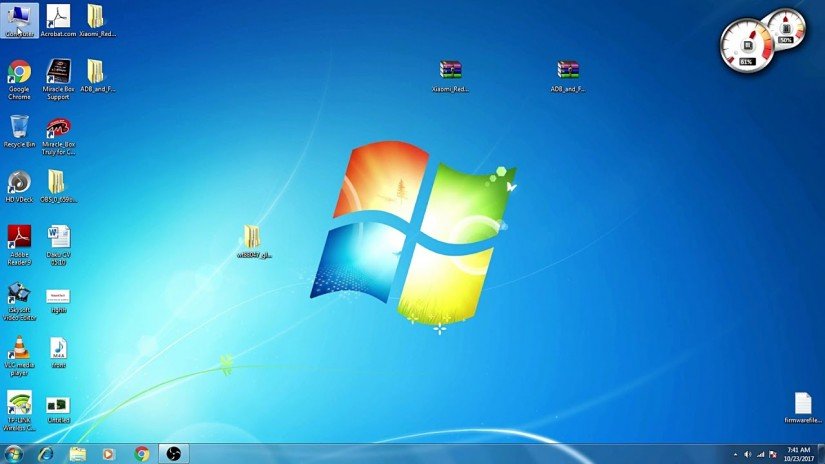Select the Word document beside Adobe Reader 9
The height and width of the screenshot is (464, 825).
(x=58, y=245)
